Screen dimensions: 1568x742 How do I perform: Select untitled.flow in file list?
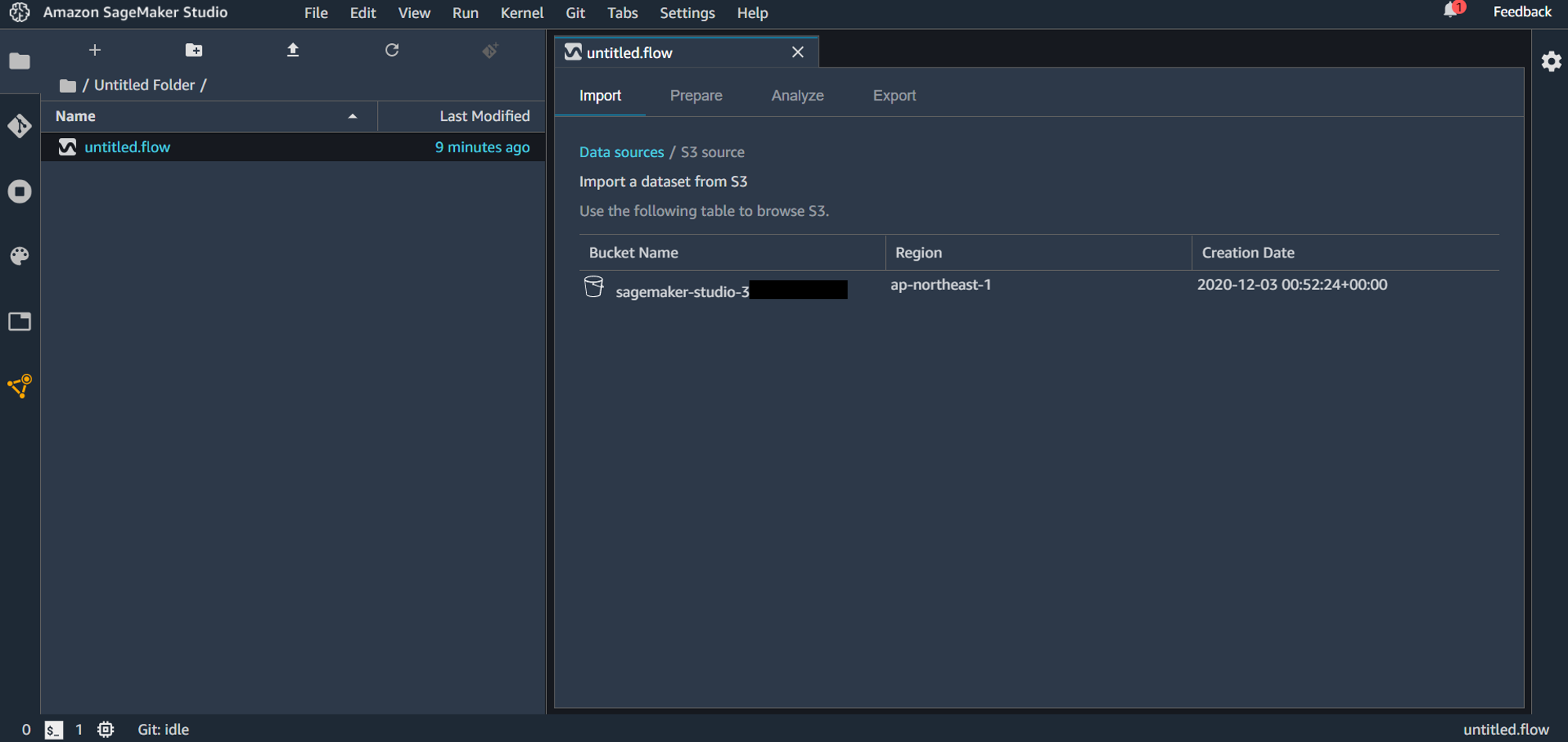[x=293, y=147]
